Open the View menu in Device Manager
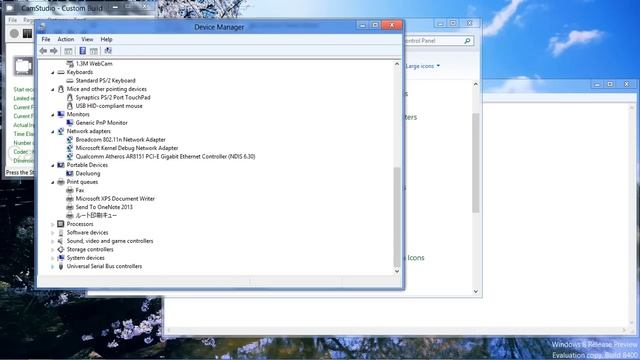The width and height of the screenshot is (640, 360). pos(87,40)
